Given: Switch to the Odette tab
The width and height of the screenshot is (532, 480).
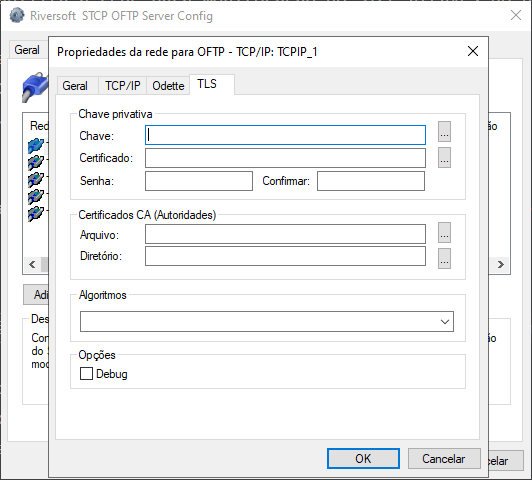Looking at the screenshot, I should pyautogui.click(x=168, y=85).
